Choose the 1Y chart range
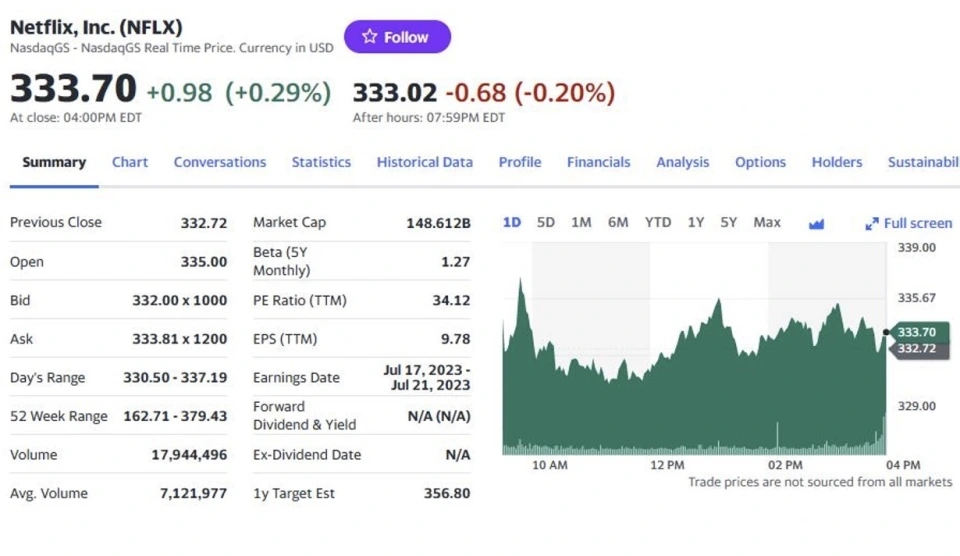The image size is (960, 556). 696,222
